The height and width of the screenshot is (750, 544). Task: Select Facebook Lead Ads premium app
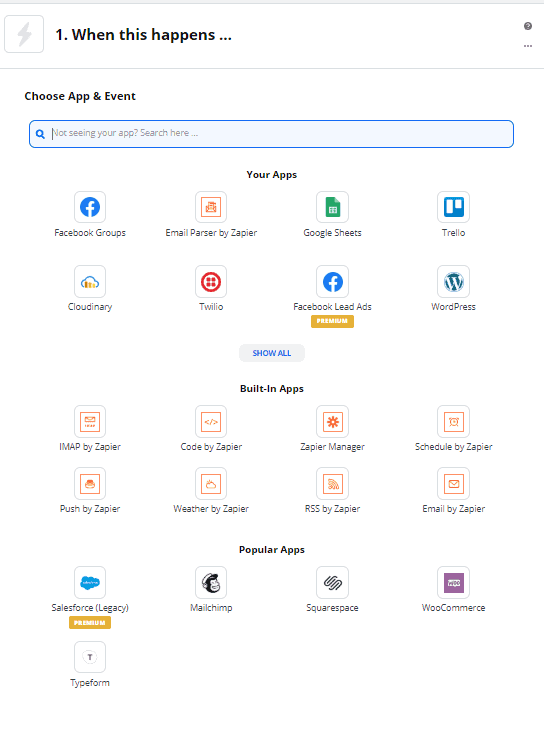pyautogui.click(x=333, y=282)
